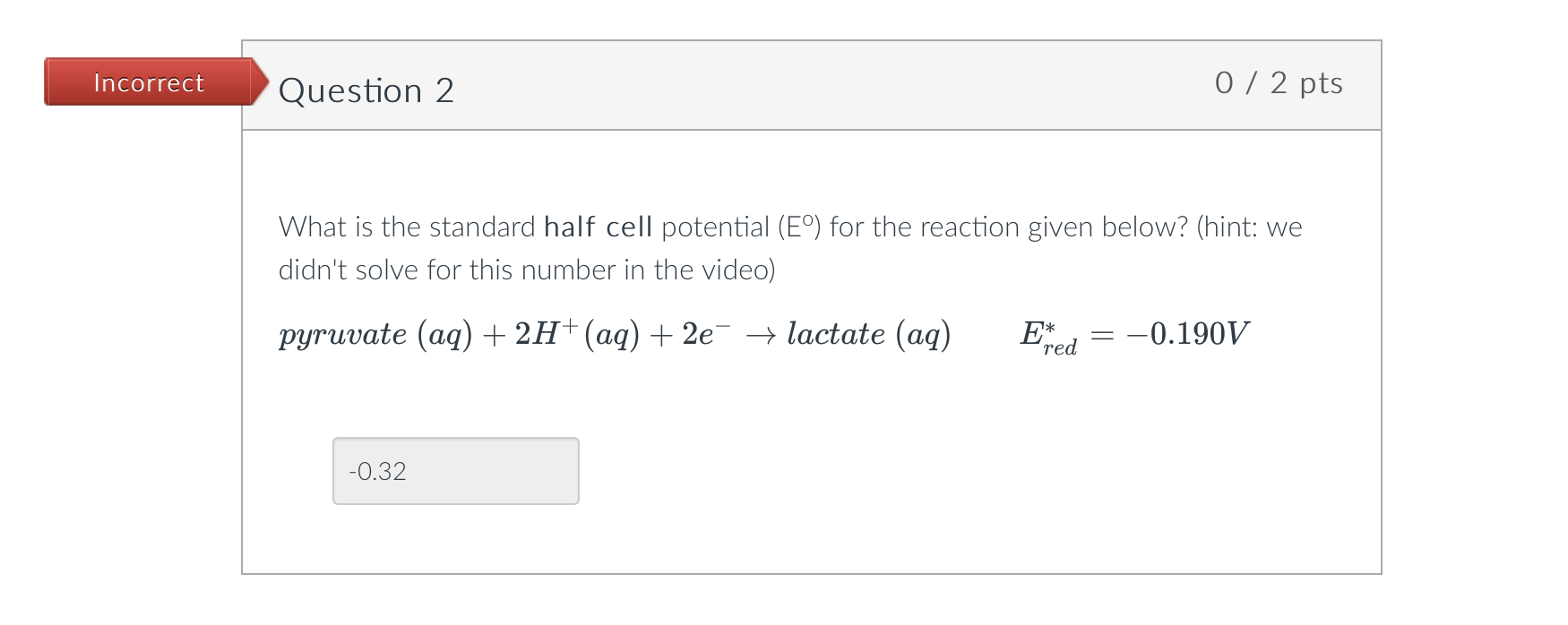Select the arrow symbol in the reaction equation
The width and height of the screenshot is (1568, 625).
coord(761,334)
